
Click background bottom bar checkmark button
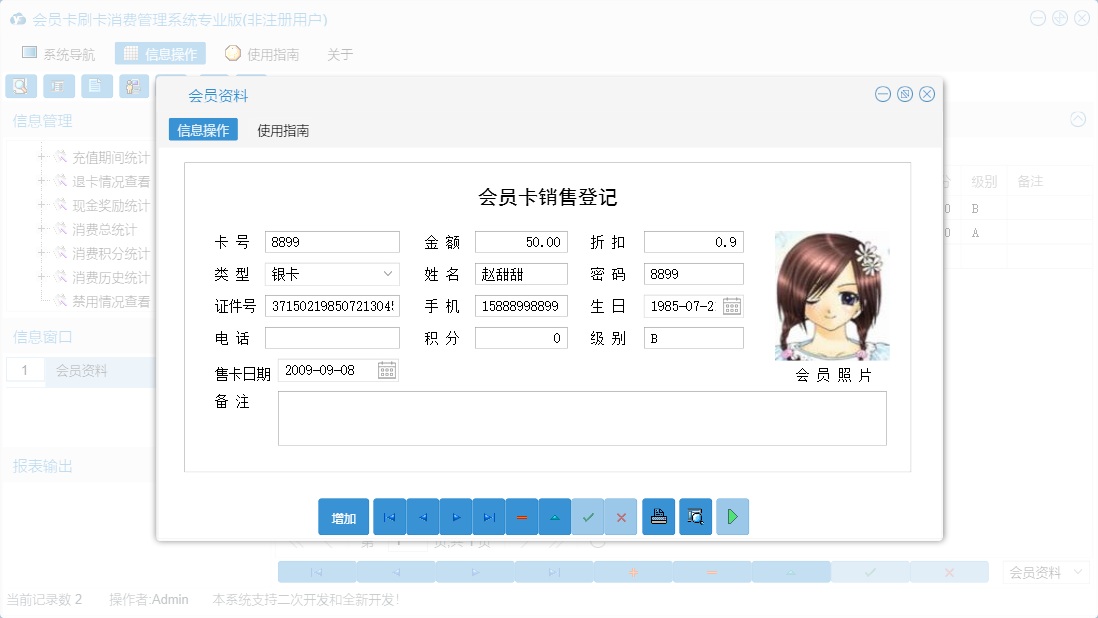[x=870, y=573]
